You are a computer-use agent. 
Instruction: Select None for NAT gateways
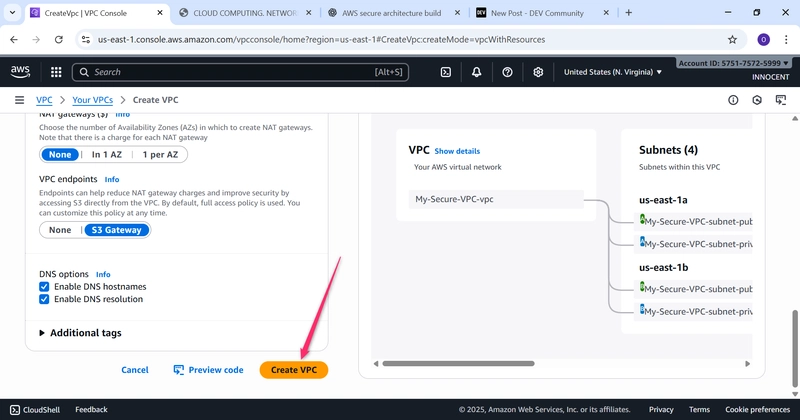[60, 155]
